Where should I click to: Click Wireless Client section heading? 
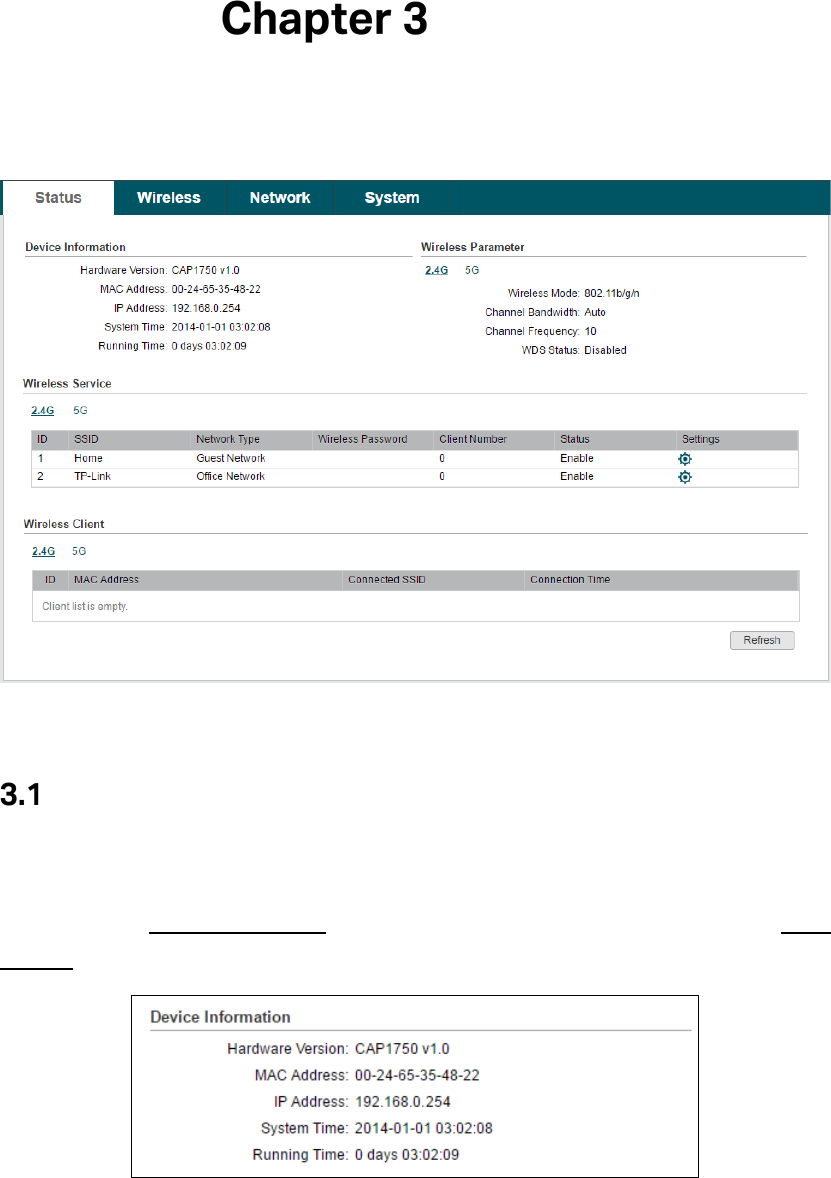pos(64,524)
